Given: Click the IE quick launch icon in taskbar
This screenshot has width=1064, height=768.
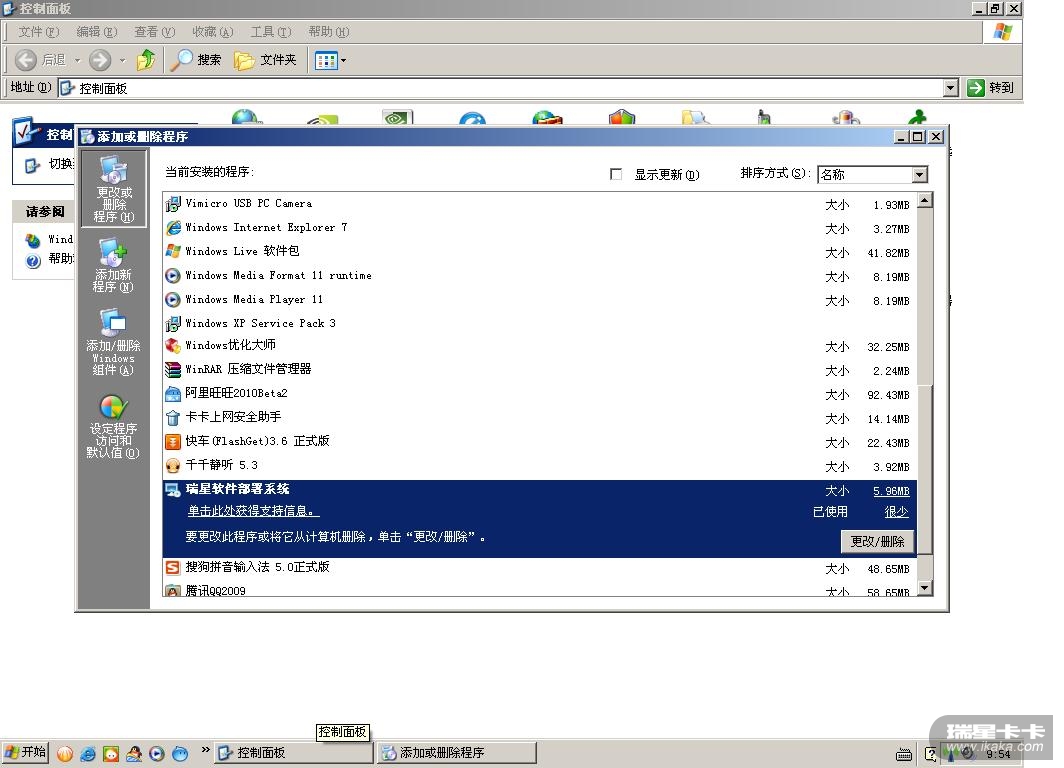Looking at the screenshot, I should pyautogui.click(x=88, y=754).
